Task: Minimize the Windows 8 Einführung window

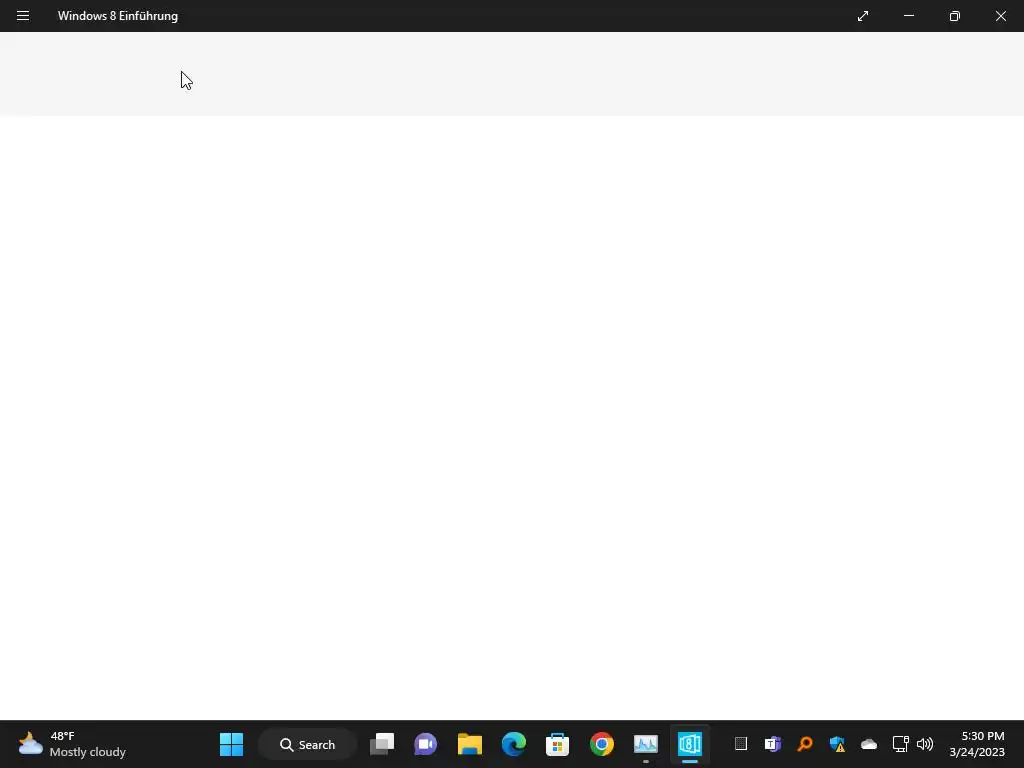Action: (x=908, y=16)
